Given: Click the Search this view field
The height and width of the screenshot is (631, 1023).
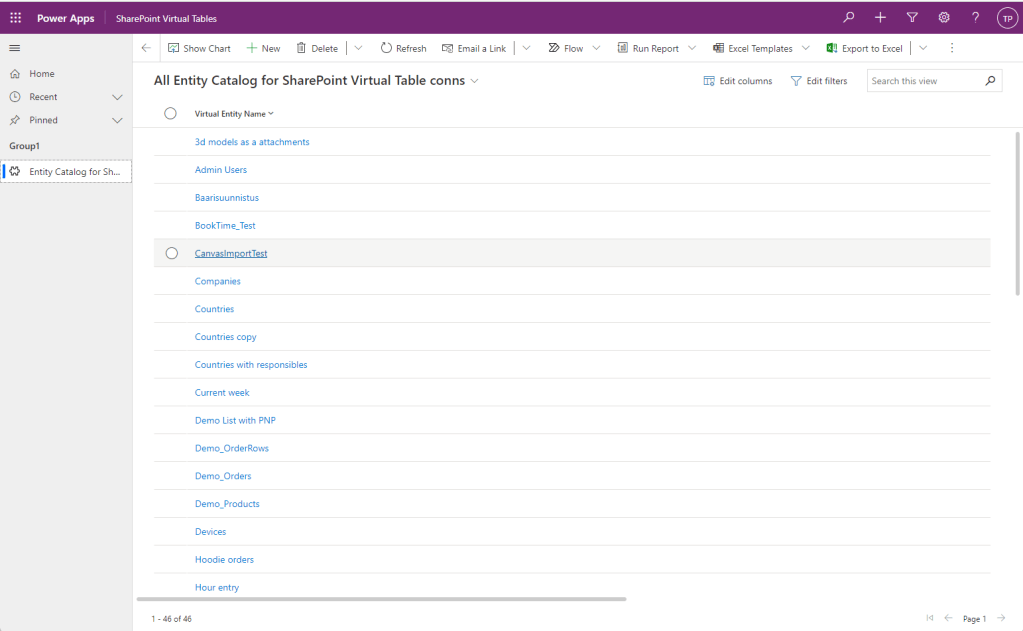Looking at the screenshot, I should coord(924,81).
